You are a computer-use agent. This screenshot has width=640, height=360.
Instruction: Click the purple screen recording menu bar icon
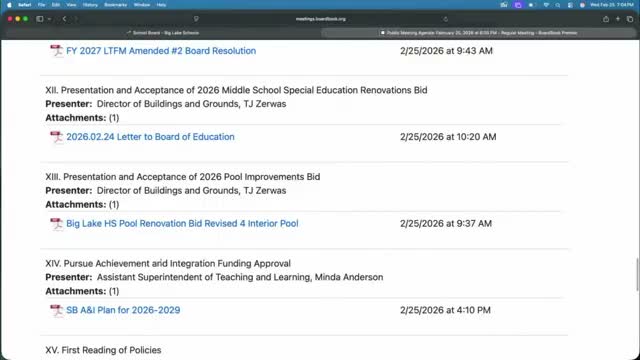click(x=518, y=5)
